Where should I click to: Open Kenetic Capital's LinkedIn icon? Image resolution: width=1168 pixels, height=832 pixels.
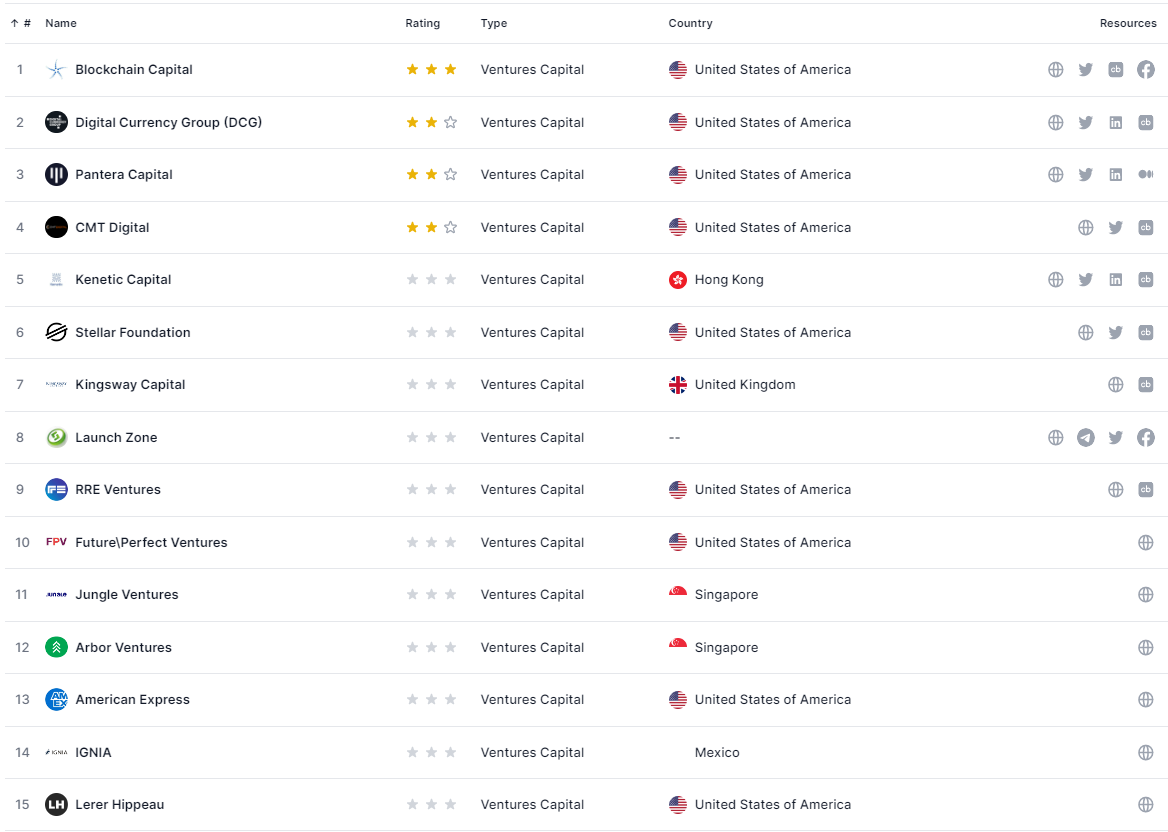1116,280
